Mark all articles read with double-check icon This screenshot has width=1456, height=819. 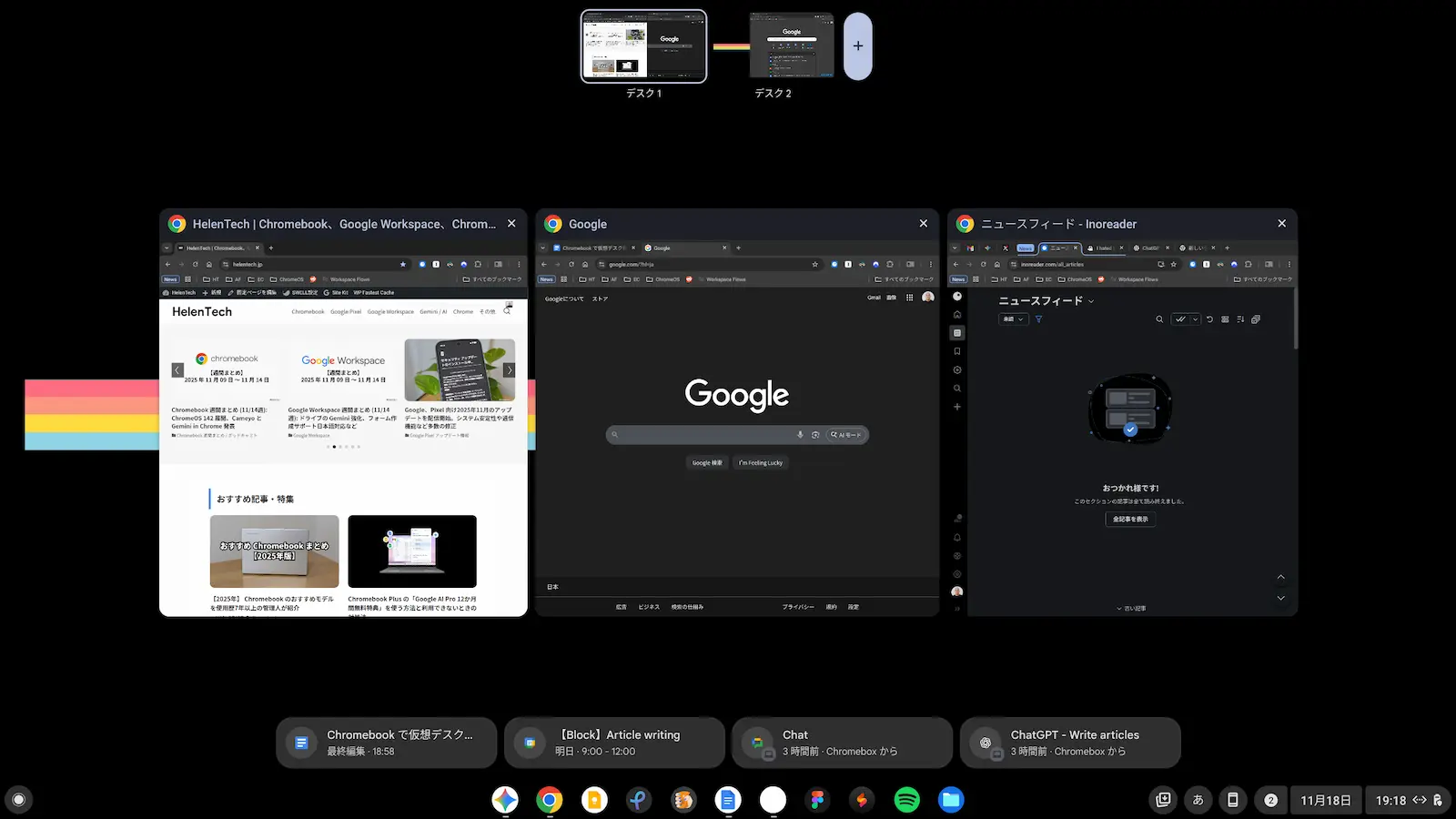pyautogui.click(x=1181, y=319)
